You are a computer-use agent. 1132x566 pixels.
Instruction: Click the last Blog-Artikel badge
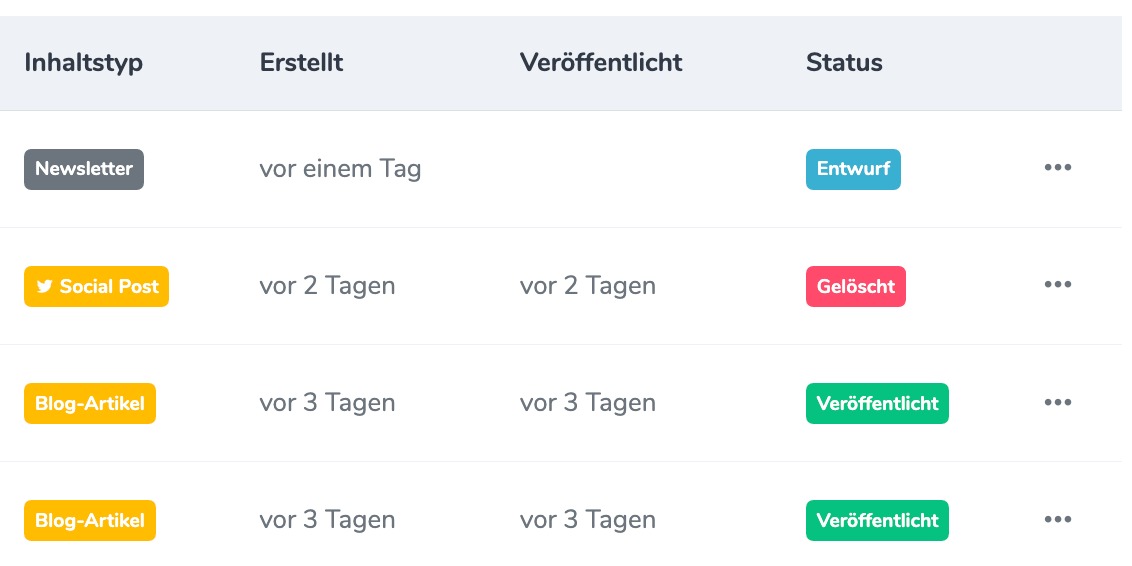click(x=90, y=521)
